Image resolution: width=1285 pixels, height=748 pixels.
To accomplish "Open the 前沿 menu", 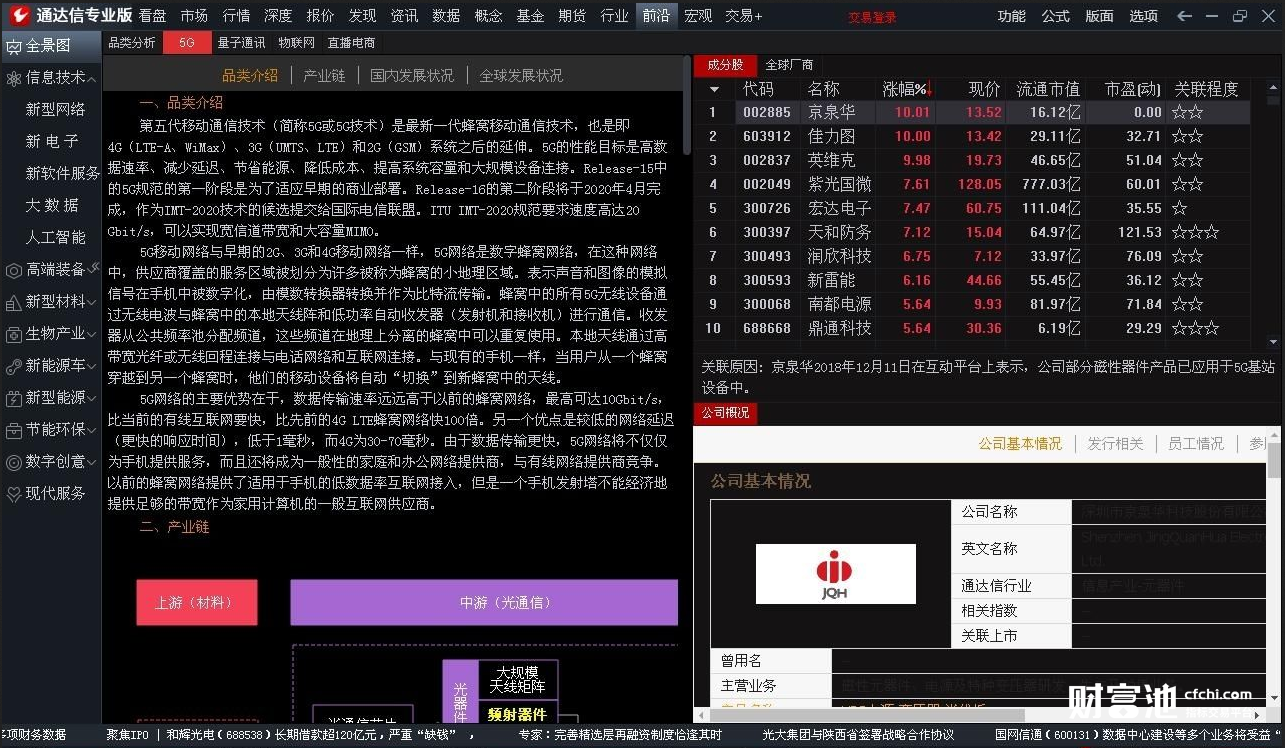I will (656, 16).
